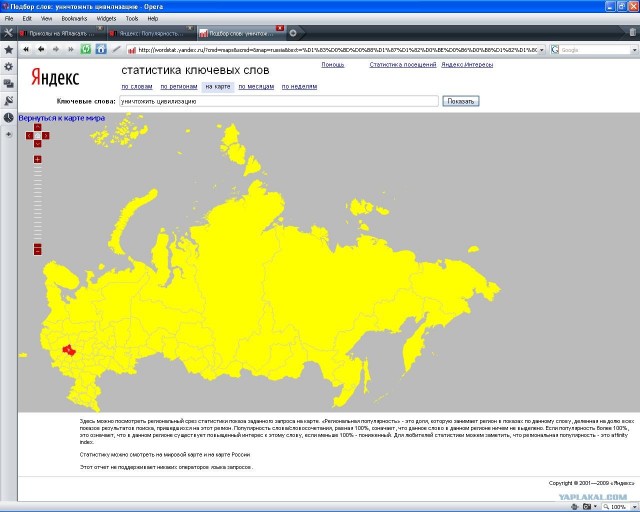This screenshot has height=512, width=640.
Task: Open the closed tabs trash can
Action: pyautogui.click(x=632, y=32)
